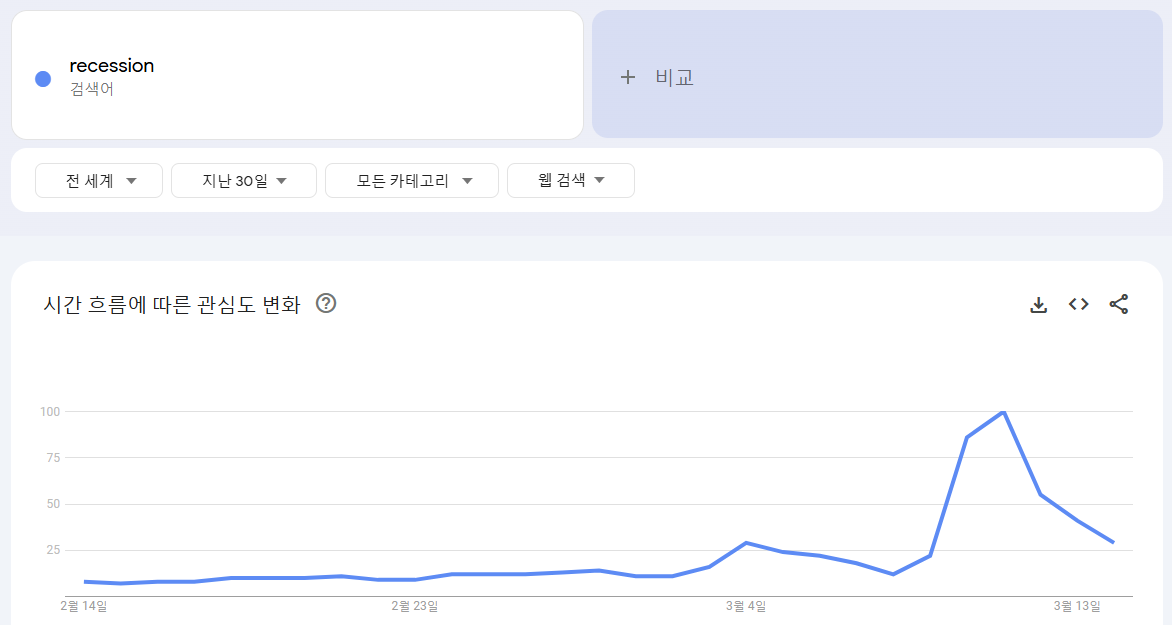Viewport: 1172px width, 625px height.
Task: Expand the 웹 검색 search type dropdown
Action: pos(571,181)
